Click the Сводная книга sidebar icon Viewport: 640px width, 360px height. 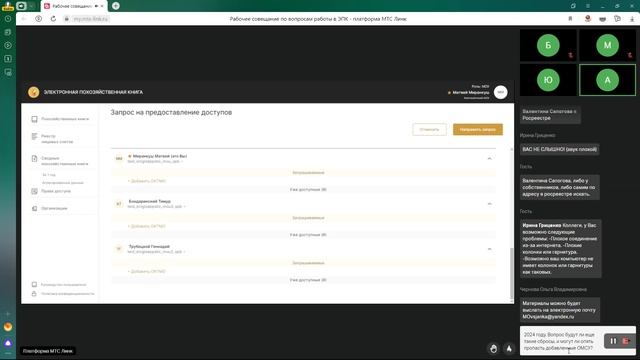34,158
